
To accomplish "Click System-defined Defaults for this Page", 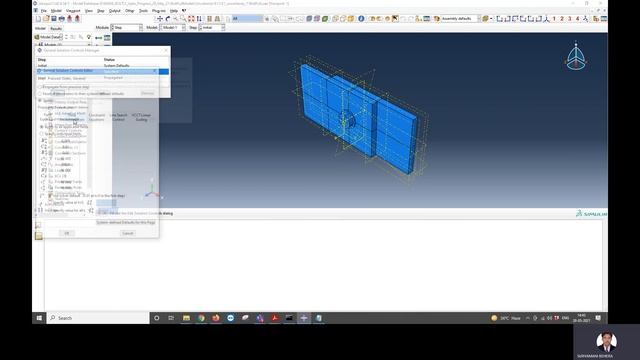I will coord(126,222).
